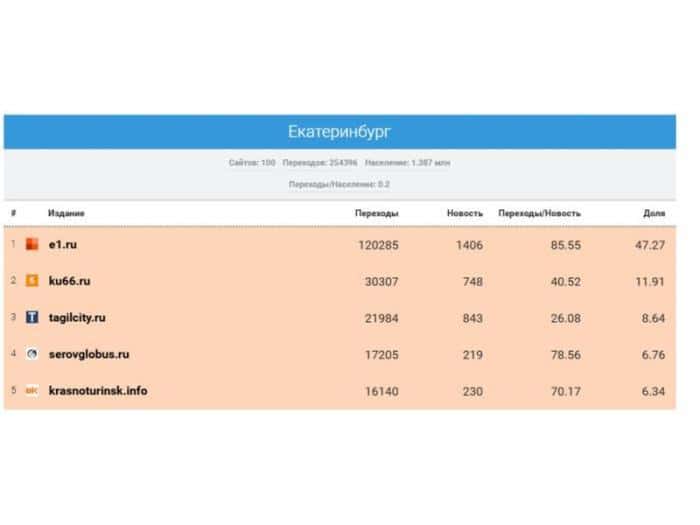
Task: Click the Сайтов: 100 statistic
Action: pyautogui.click(x=252, y=162)
